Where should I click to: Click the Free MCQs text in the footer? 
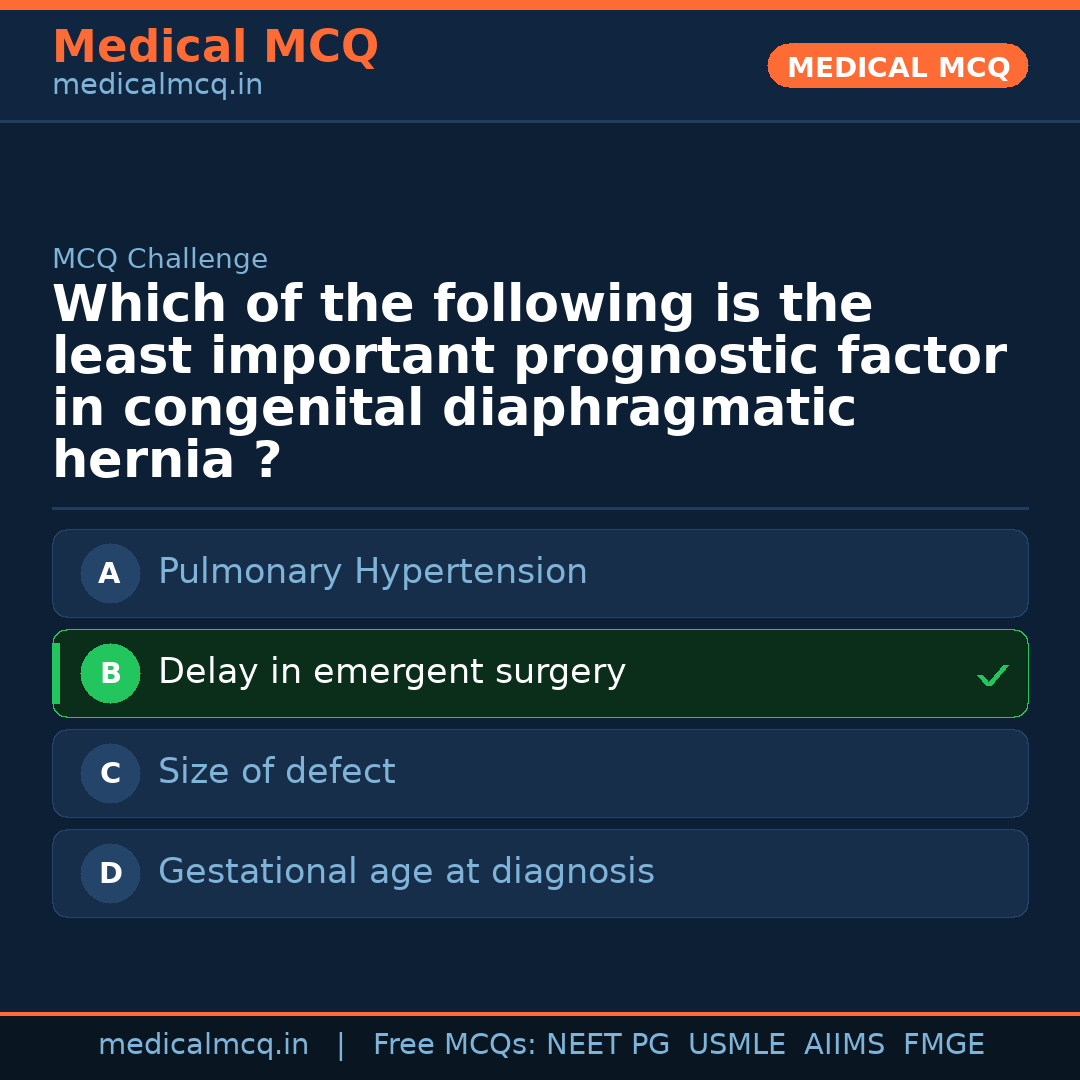(454, 1045)
